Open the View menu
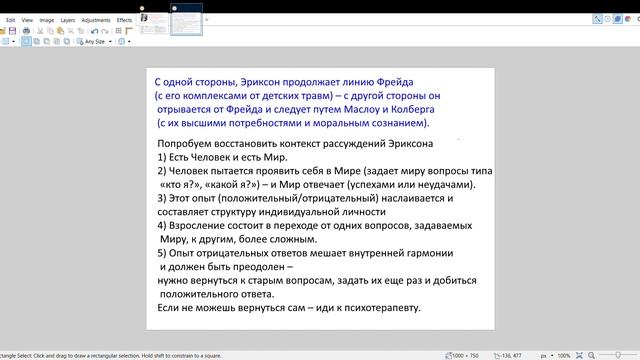640x360 pixels. [27, 20]
